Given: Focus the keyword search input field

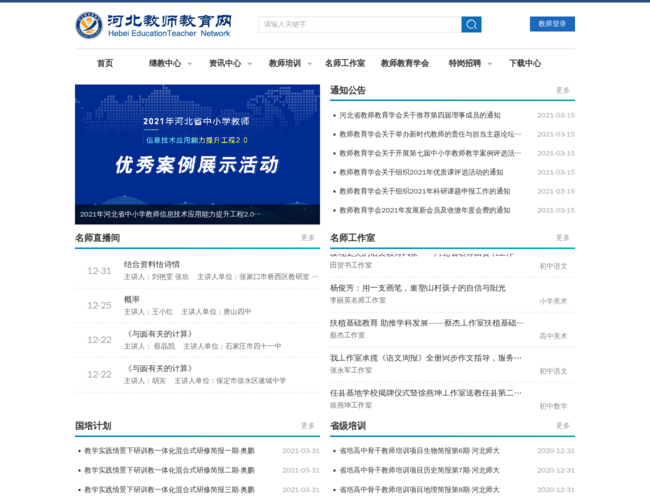Looking at the screenshot, I should (359, 24).
